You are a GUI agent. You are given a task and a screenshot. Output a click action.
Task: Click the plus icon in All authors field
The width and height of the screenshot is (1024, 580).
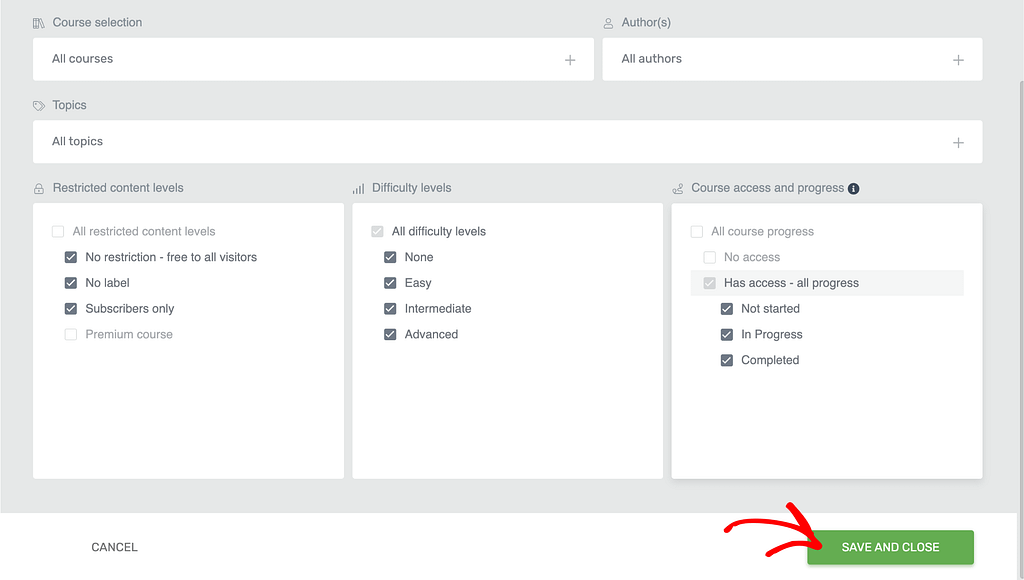[958, 60]
